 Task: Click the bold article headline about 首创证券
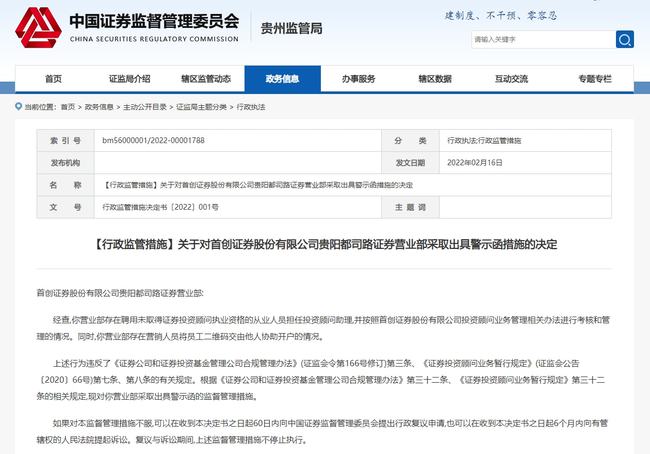pyautogui.click(x=325, y=244)
